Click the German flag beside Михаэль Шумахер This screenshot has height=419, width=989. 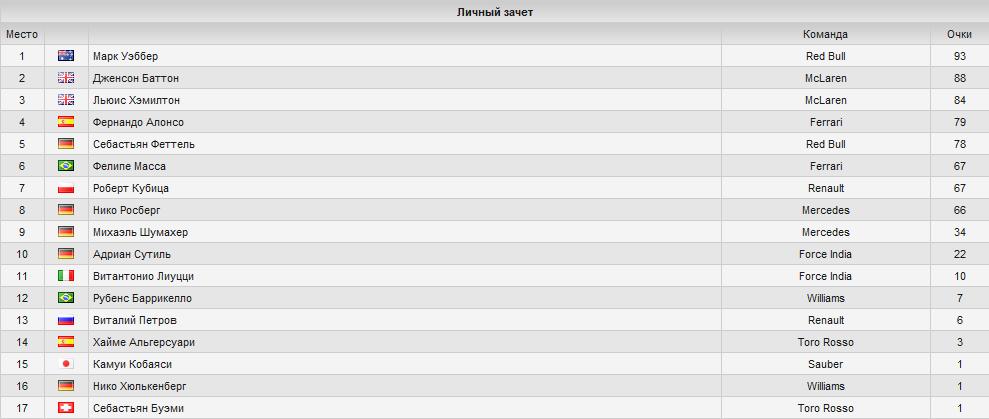coord(66,232)
